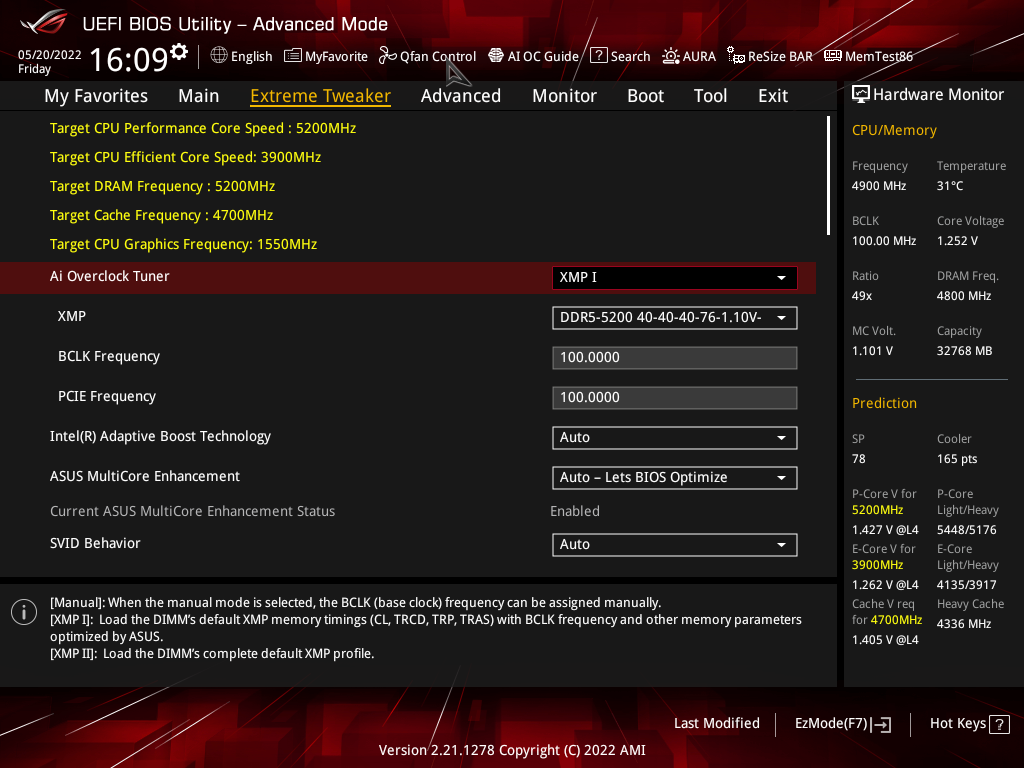Click the EzMode exit arrow icon
The height and width of the screenshot is (768, 1024).
coord(881,724)
